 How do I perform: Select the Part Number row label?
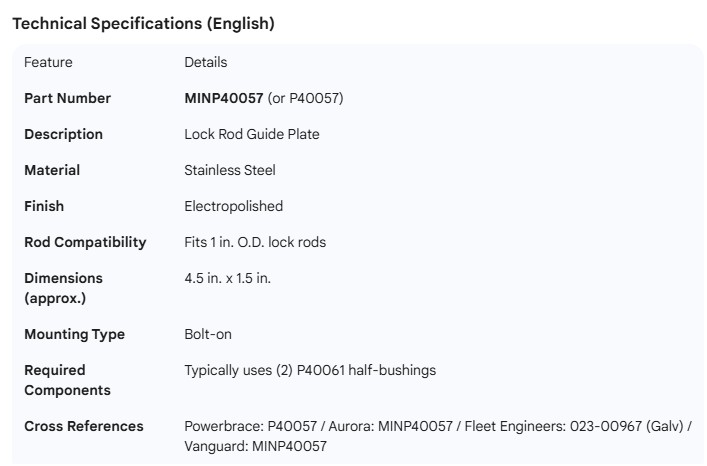click(x=67, y=98)
